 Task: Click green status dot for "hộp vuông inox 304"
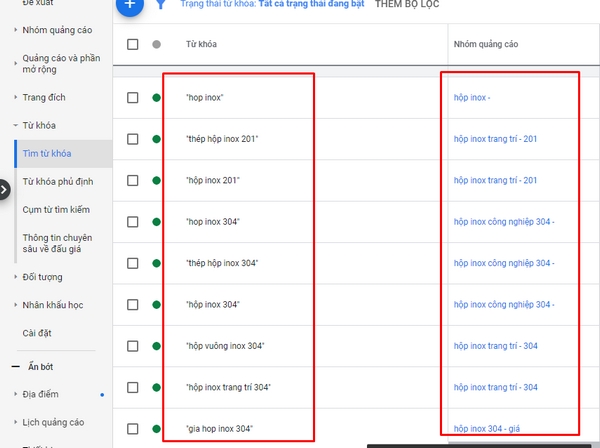157,346
